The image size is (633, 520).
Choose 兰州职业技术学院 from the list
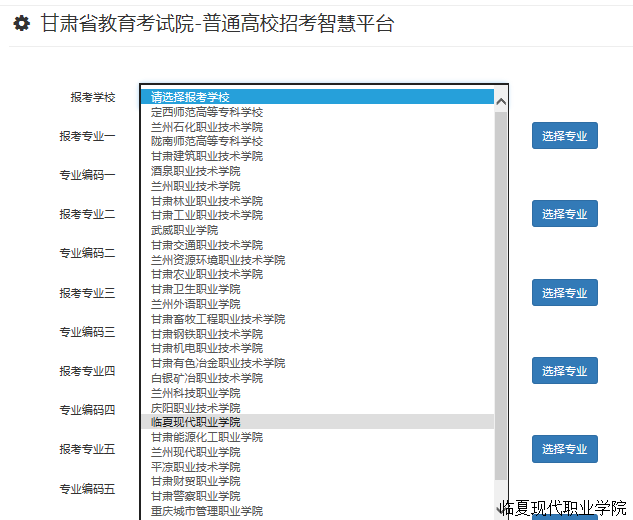pyautogui.click(x=318, y=186)
